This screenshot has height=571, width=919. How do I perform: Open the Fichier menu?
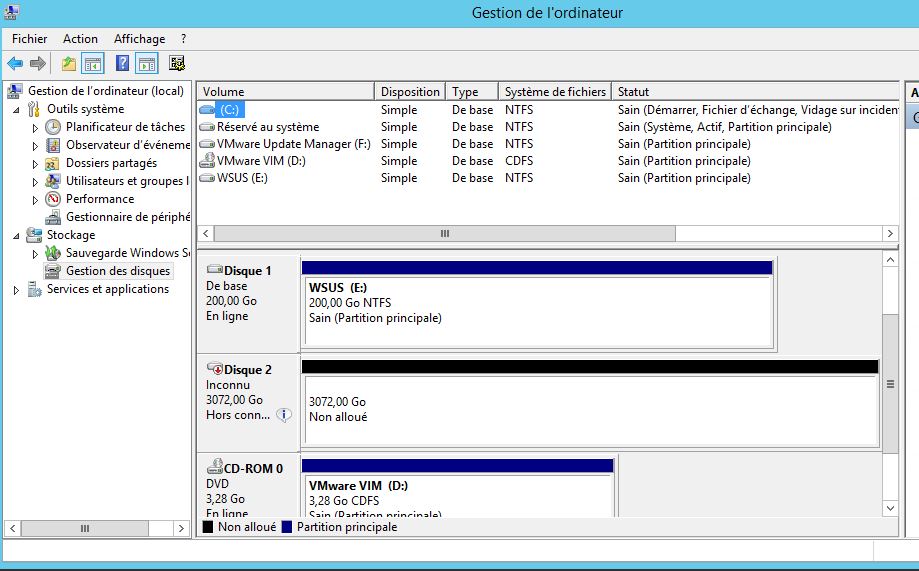click(x=29, y=39)
